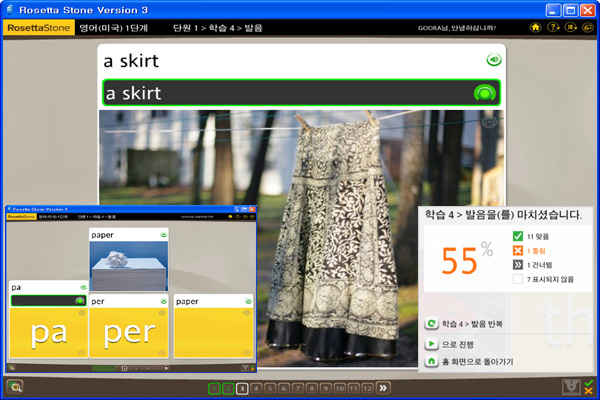Choose '홈 화면으로 돌아가기' in the results panel
Viewport: 600px width, 400px height.
469,361
